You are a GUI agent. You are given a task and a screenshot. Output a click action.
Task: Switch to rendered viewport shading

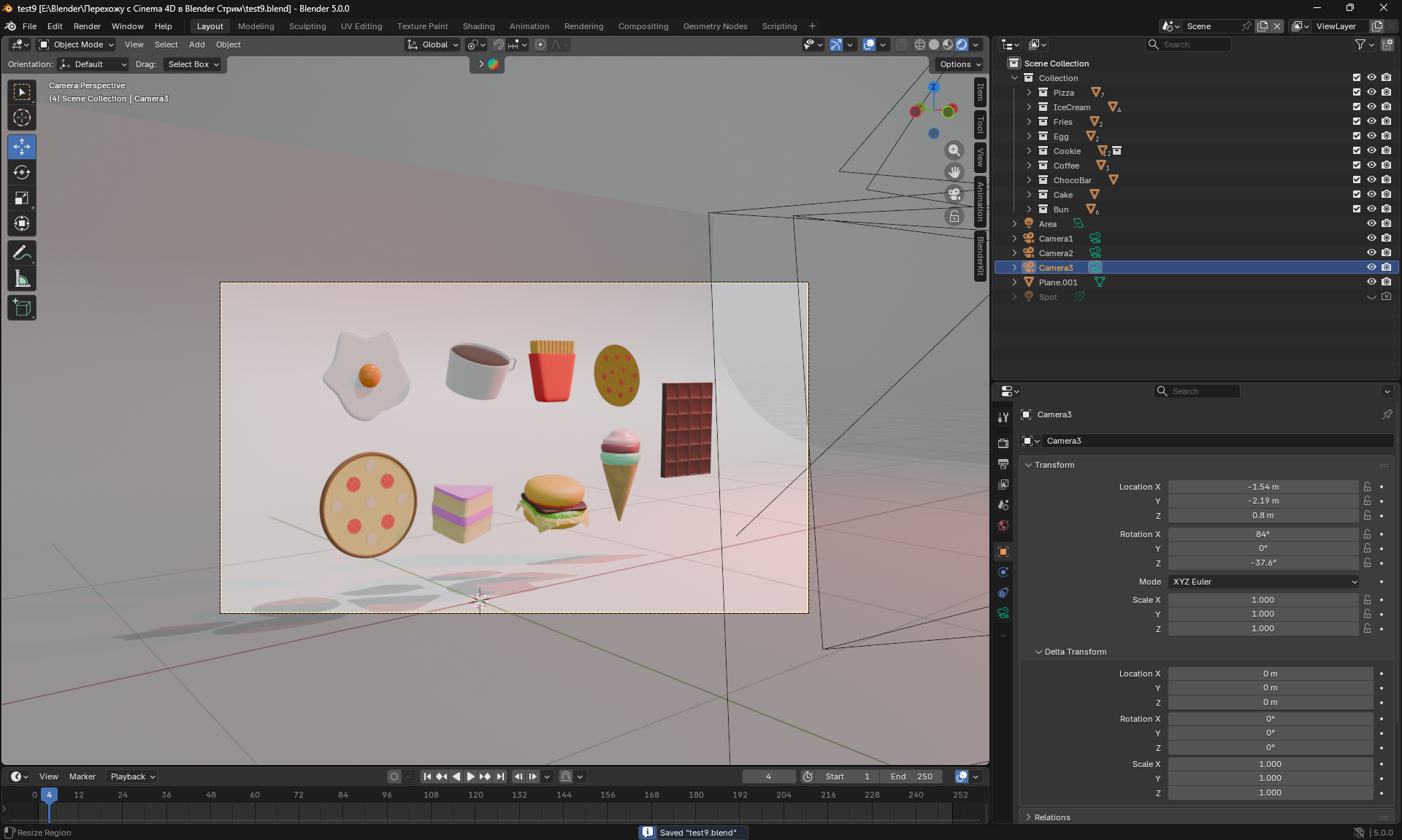962,45
